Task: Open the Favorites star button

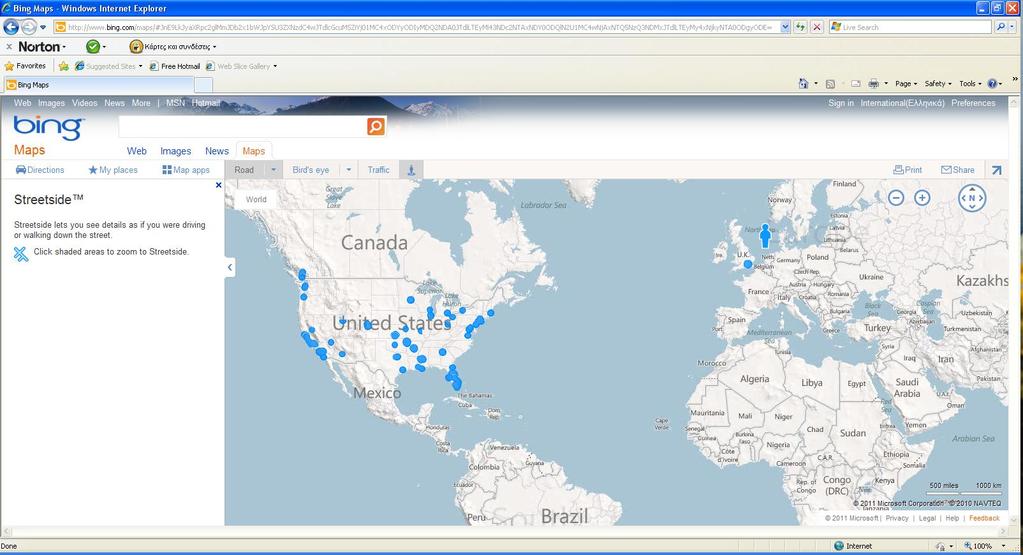Action: [x=25, y=66]
